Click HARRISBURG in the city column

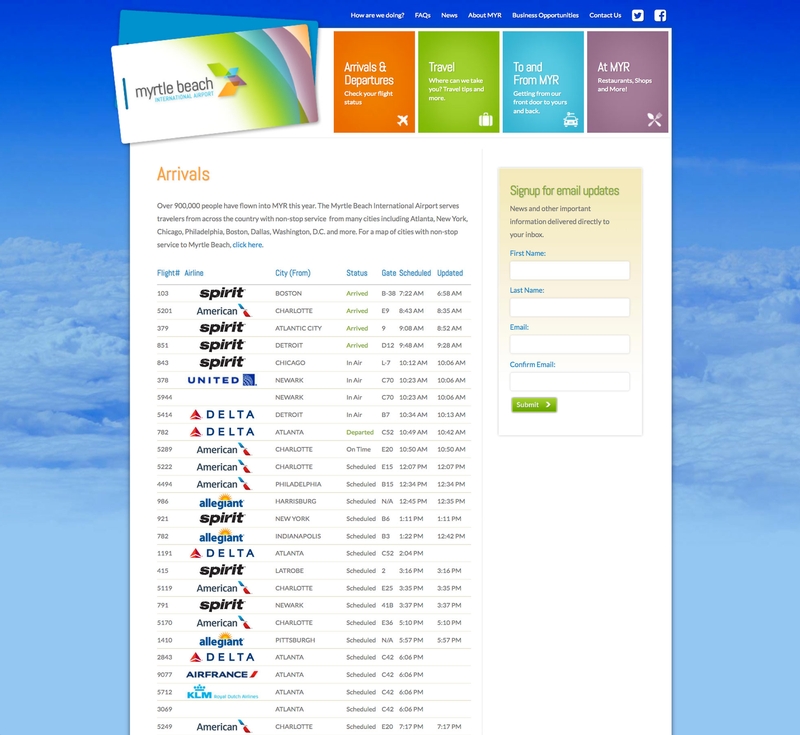pos(295,501)
